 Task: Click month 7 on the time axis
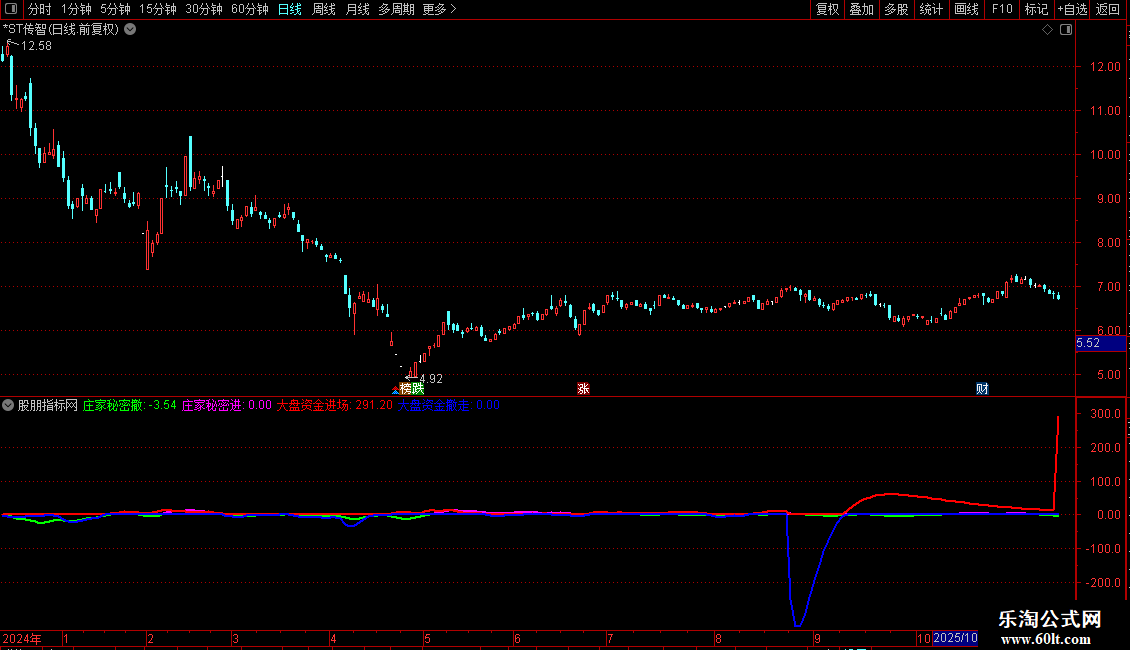[610, 639]
